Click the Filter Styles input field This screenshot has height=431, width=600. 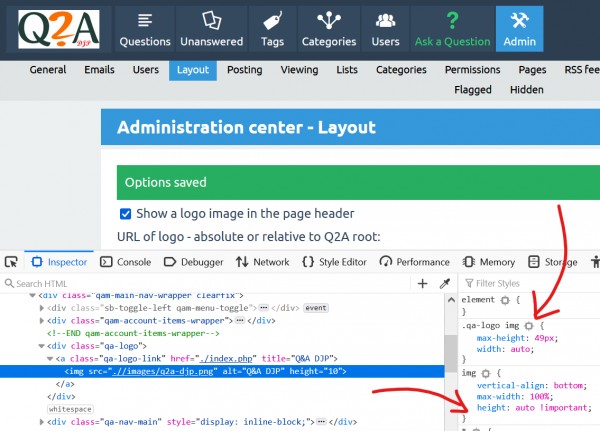(x=530, y=284)
